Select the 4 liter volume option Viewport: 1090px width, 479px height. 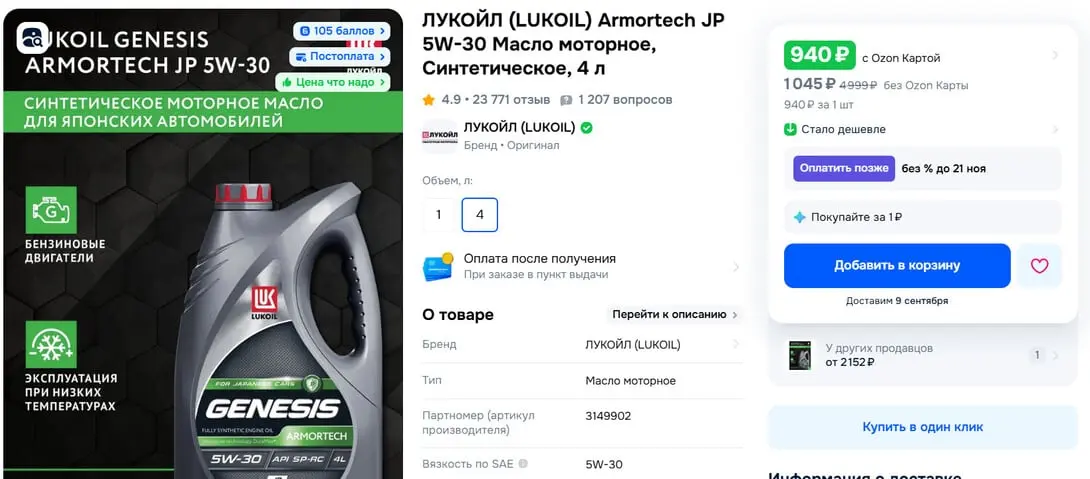[x=480, y=215]
